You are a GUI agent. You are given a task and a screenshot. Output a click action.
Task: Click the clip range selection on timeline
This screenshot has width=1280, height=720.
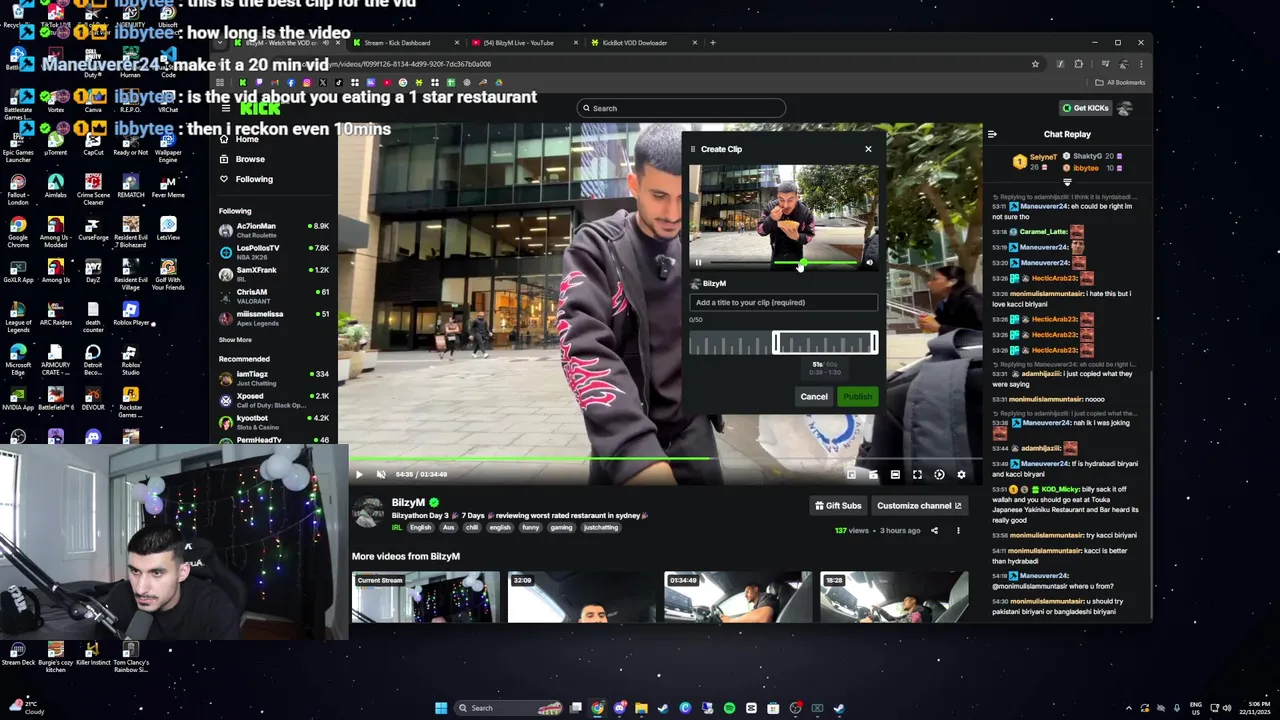point(825,344)
